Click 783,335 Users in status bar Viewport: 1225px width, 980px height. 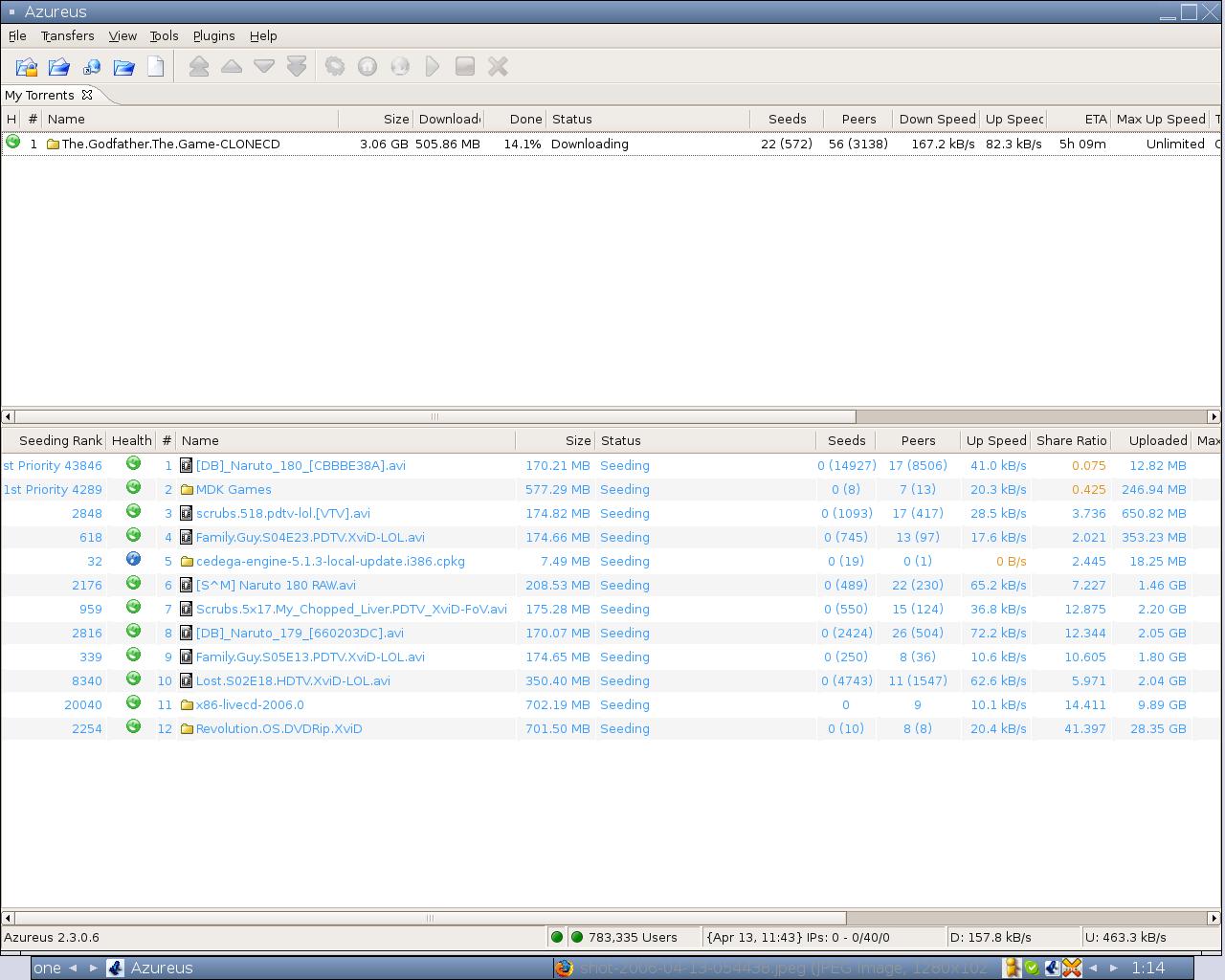click(634, 937)
